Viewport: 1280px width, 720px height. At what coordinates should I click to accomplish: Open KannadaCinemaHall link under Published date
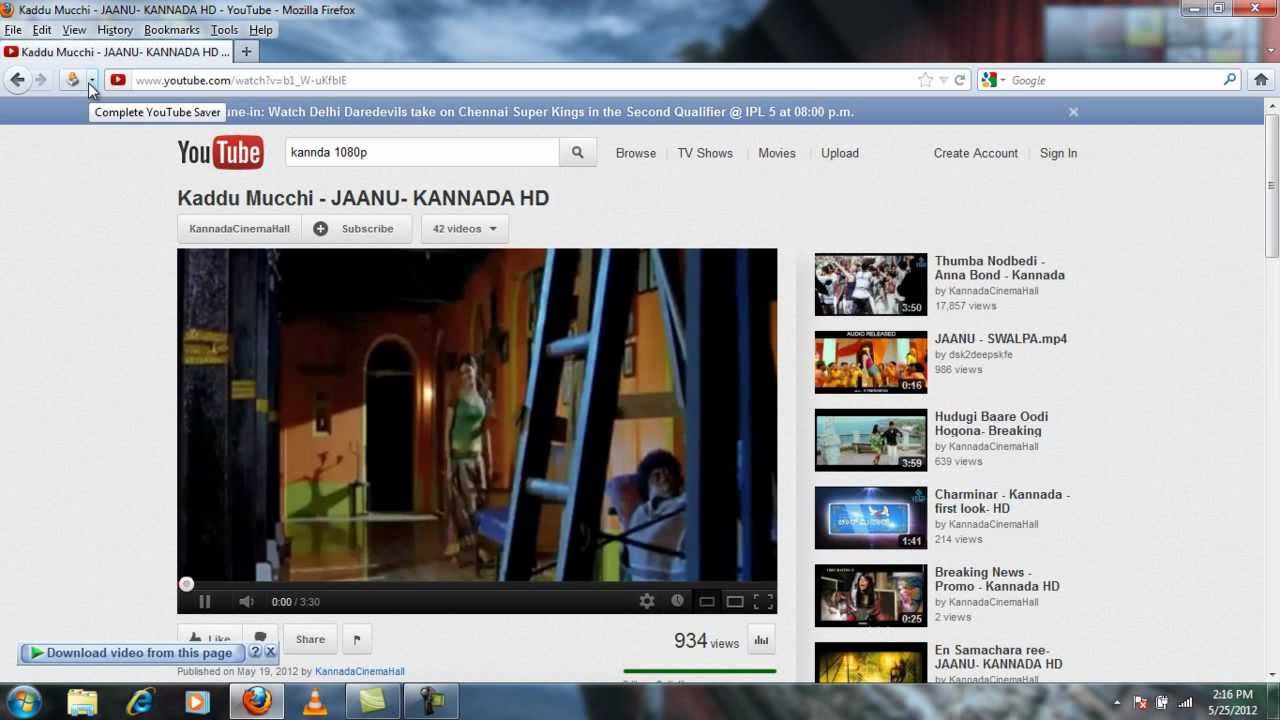pos(360,672)
